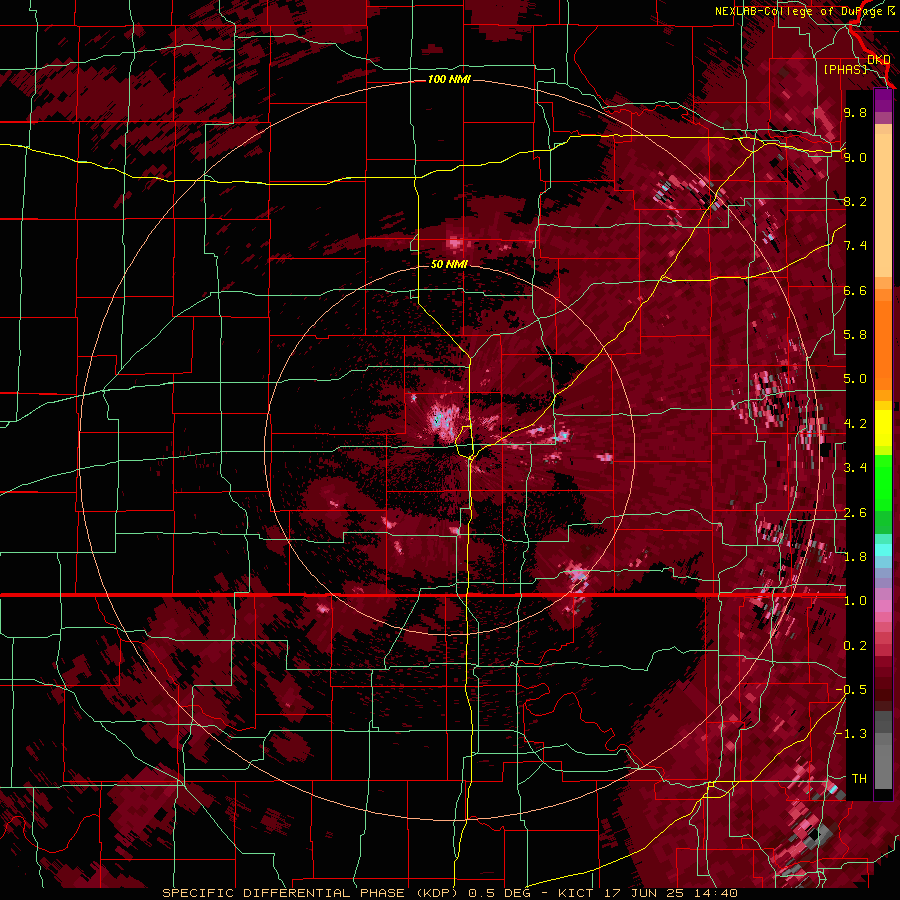Click the 8.2 scale value
The width and height of the screenshot is (900, 900).
[x=855, y=201]
